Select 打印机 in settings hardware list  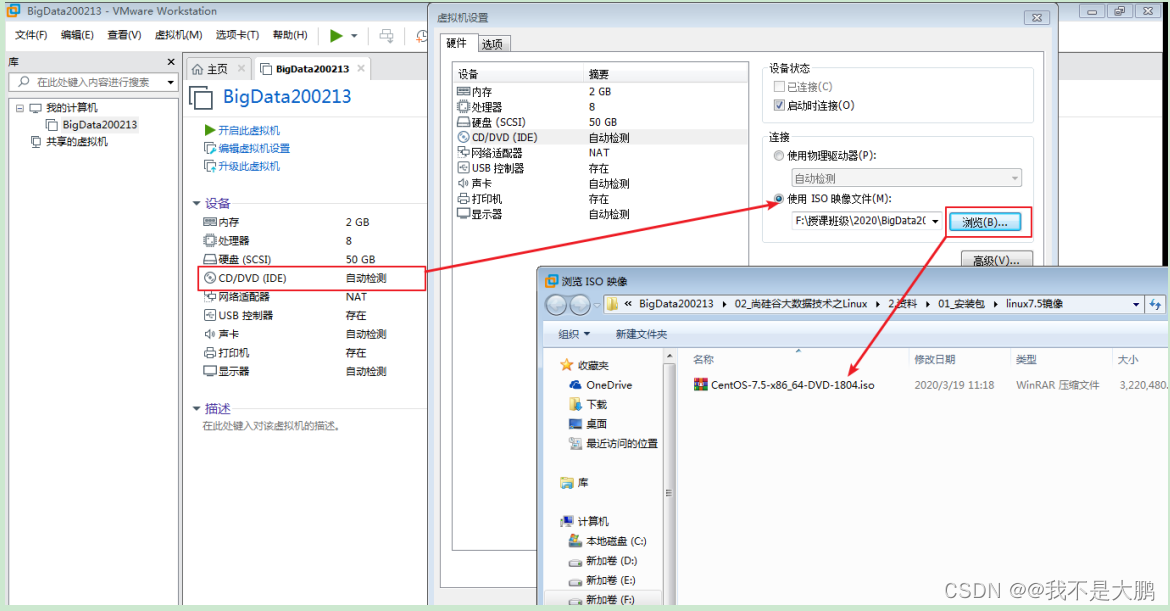point(600,199)
